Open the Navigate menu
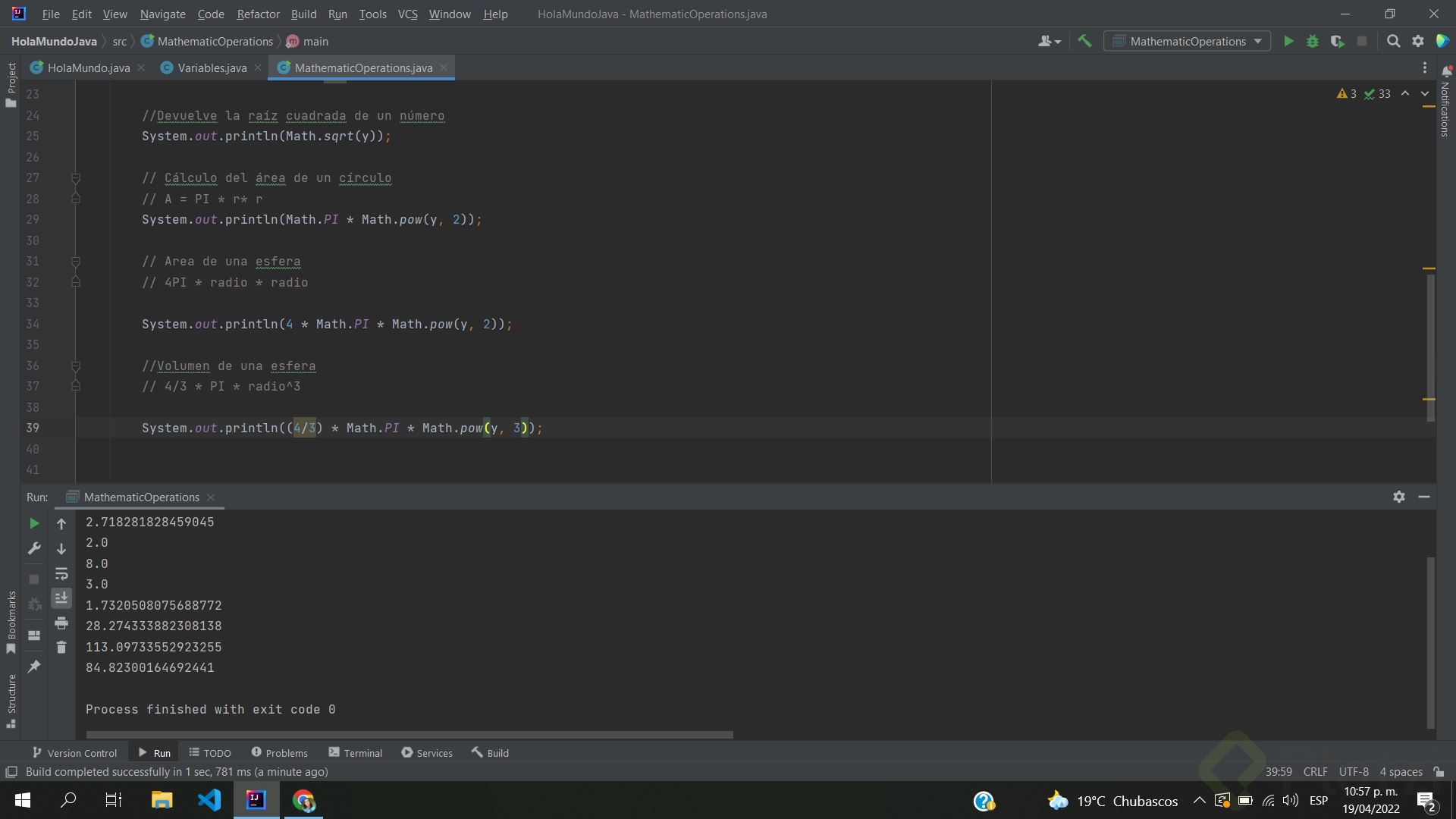This screenshot has height=819, width=1456. [x=162, y=14]
